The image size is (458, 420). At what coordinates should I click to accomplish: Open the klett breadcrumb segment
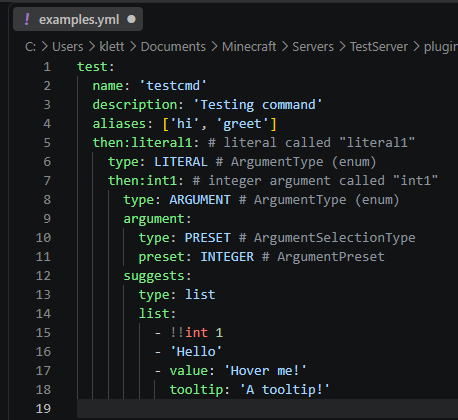click(x=112, y=47)
